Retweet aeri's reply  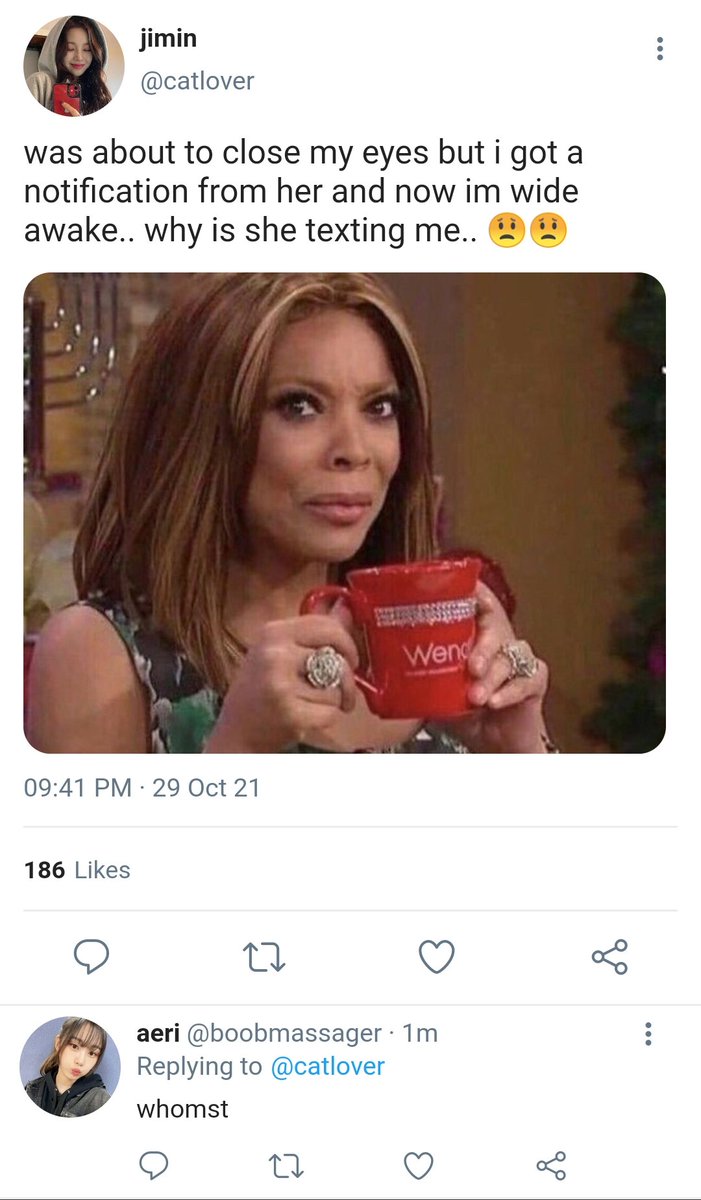[x=284, y=1165]
